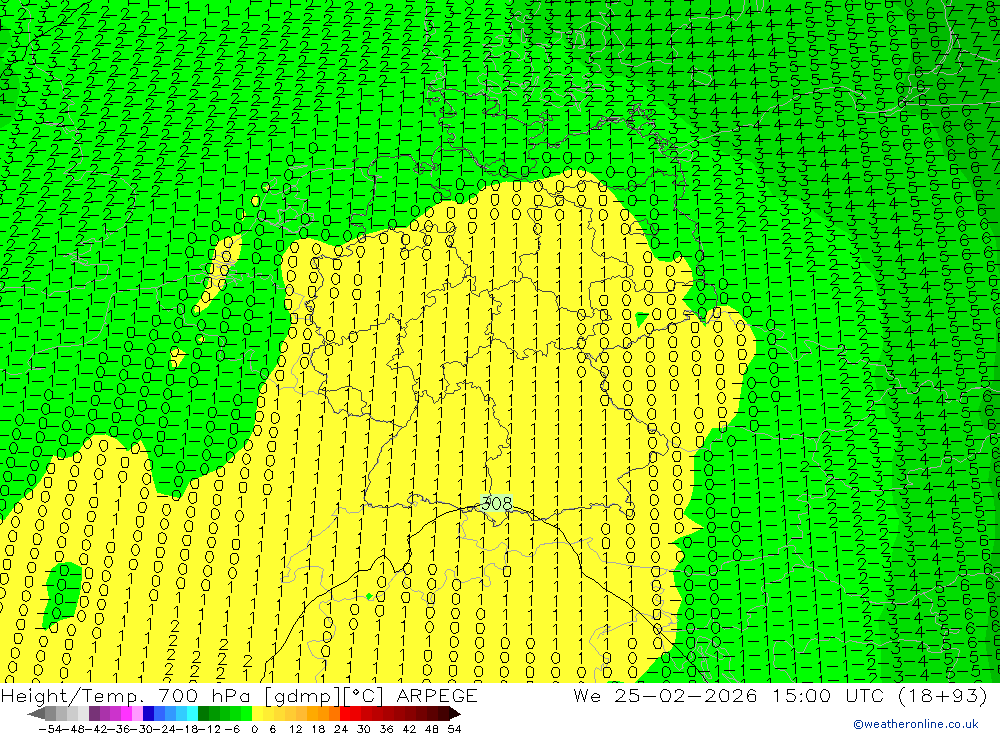1000x733 pixels.
Task: Click the dark green -12 degree legend swatch
Action: pyautogui.click(x=203, y=714)
